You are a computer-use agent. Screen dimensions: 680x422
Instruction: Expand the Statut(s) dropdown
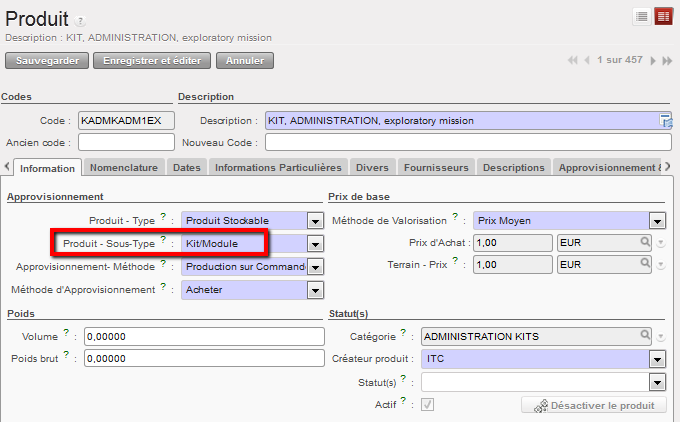657,382
